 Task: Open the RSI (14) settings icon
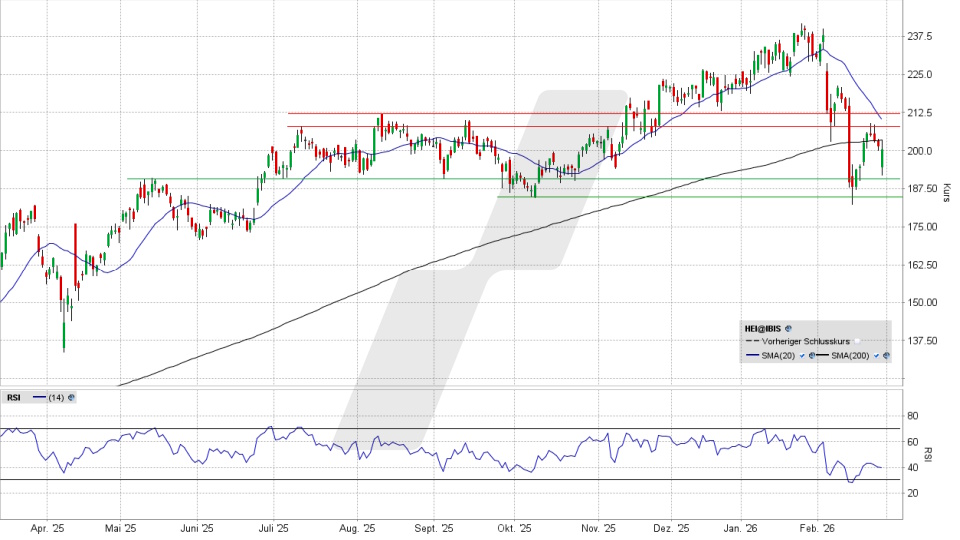72,397
